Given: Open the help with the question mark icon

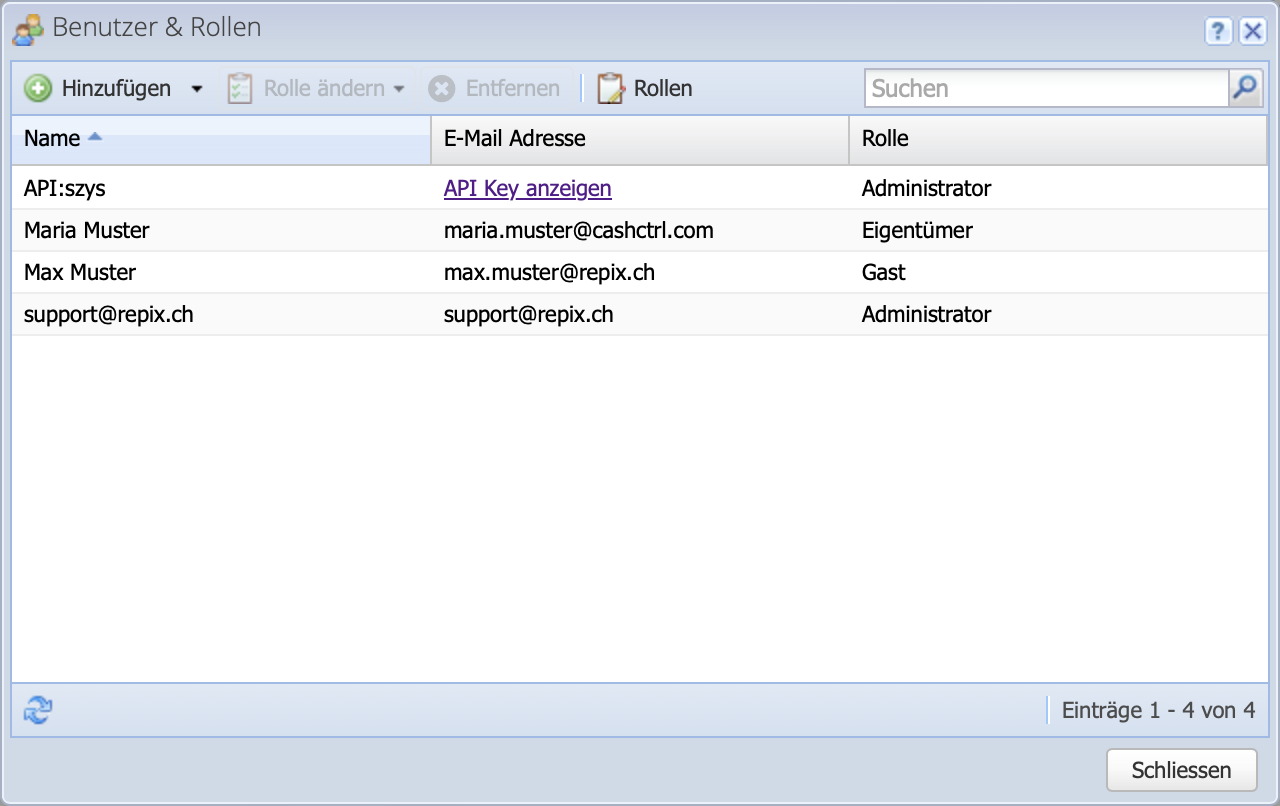Looking at the screenshot, I should click(x=1218, y=31).
